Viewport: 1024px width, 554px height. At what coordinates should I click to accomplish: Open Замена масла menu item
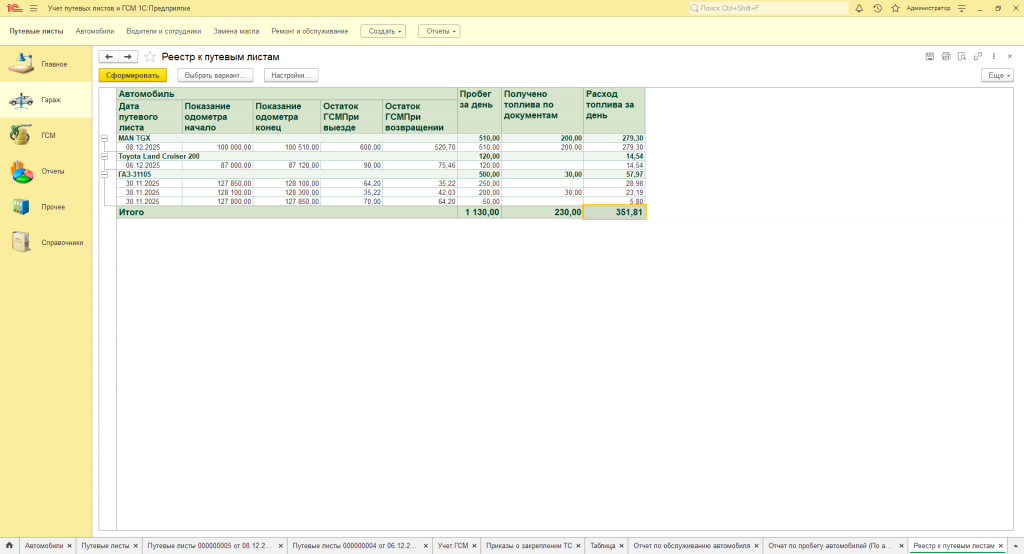point(236,31)
